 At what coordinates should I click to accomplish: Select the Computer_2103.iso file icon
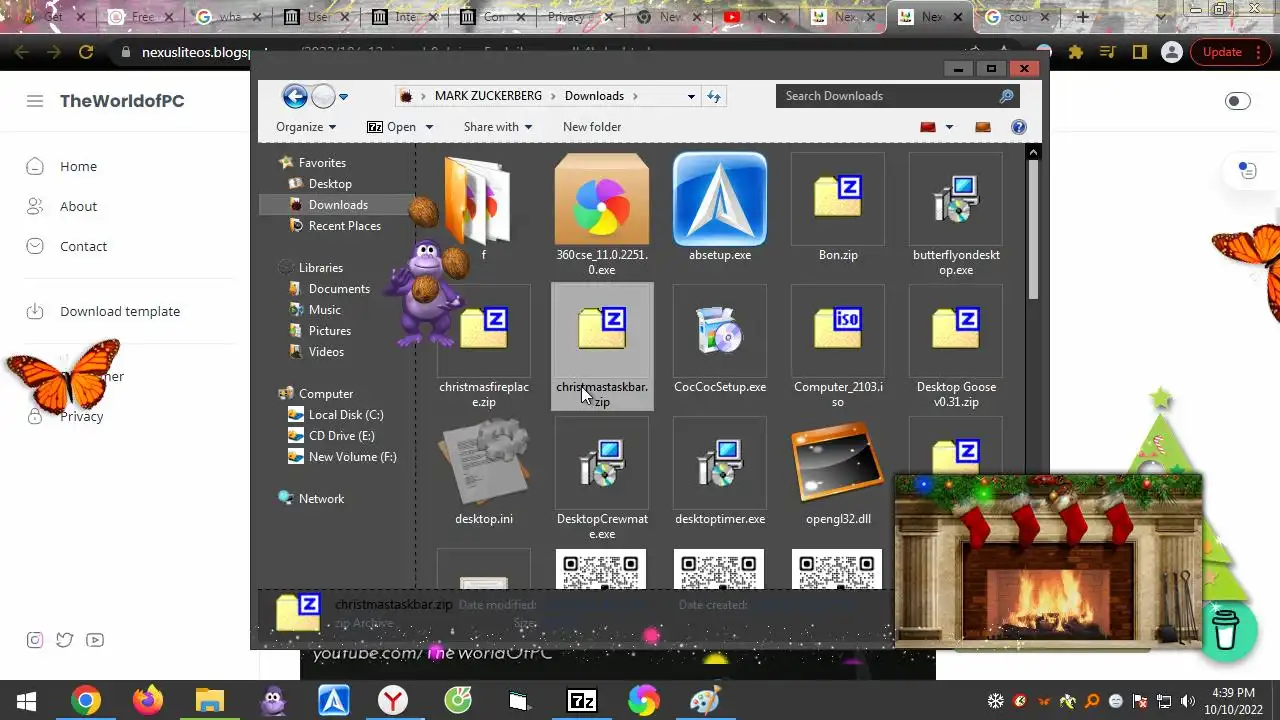(x=838, y=331)
